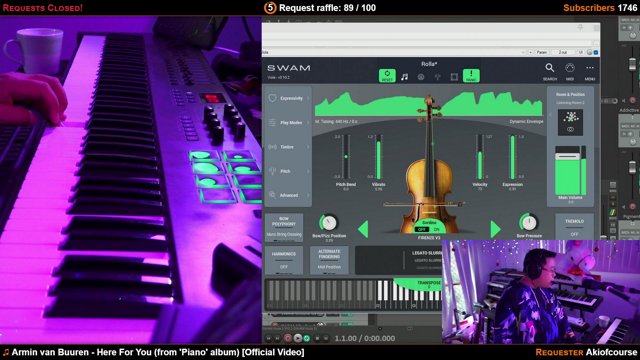Click the 1.1.00 / 0:00.000 time display
640x360 pixels.
tap(364, 338)
